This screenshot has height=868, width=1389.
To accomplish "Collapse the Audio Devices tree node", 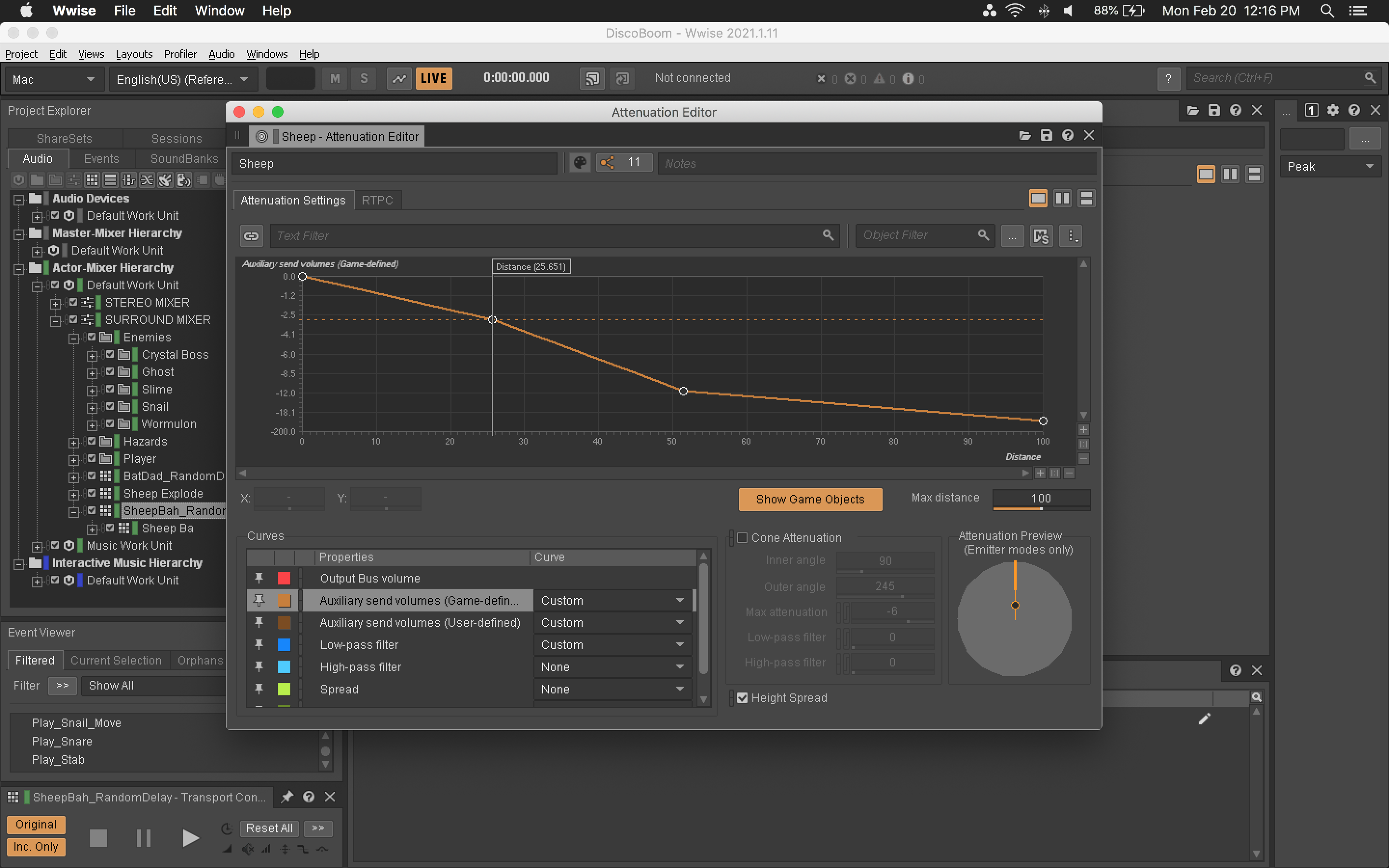I will (18, 200).
